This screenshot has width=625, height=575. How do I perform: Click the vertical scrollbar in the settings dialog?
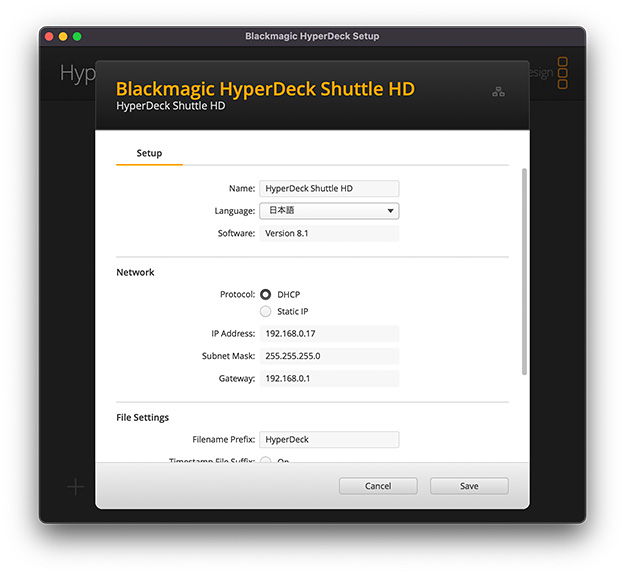[525, 270]
